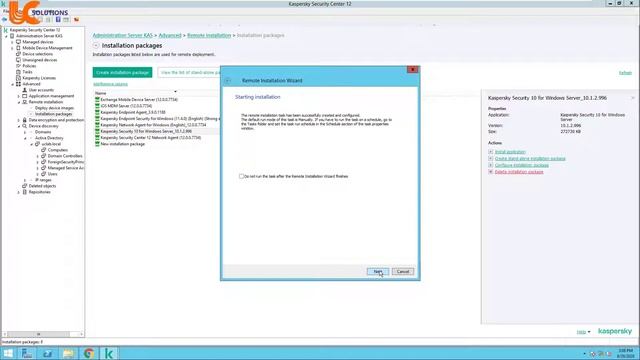Screen dimensions: 640x360
Task: Select Kaspersky Network Agent for Windows package
Action: click(x=153, y=125)
